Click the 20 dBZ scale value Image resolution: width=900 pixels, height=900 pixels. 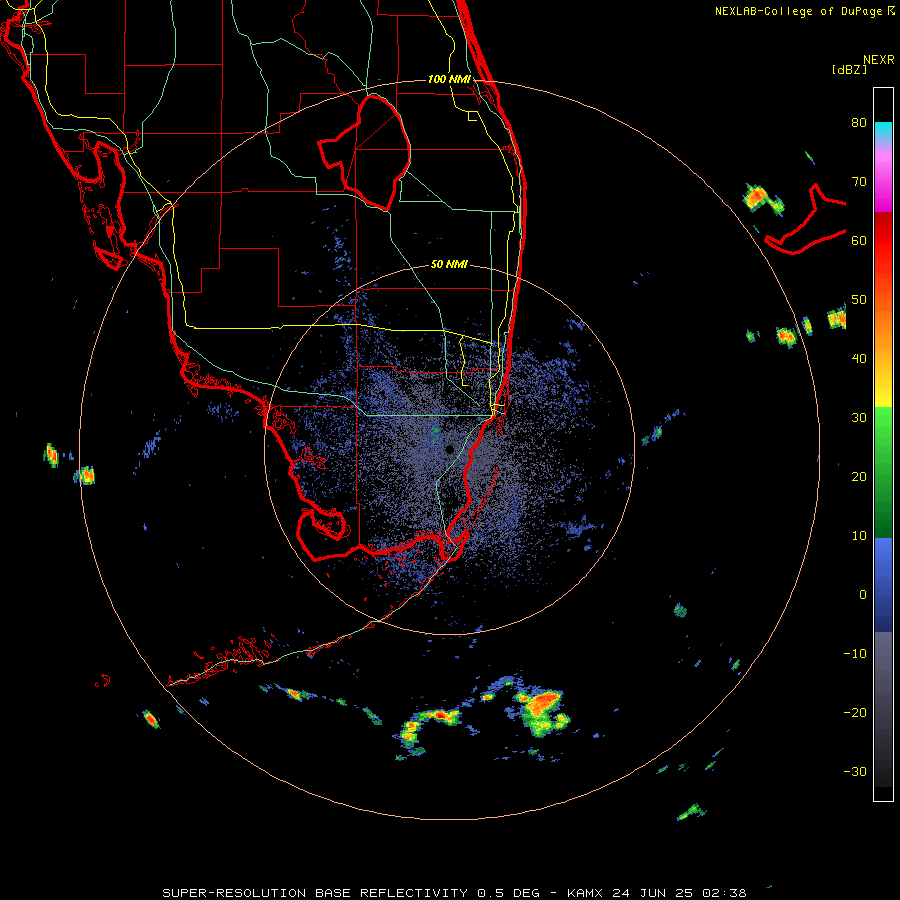click(859, 476)
